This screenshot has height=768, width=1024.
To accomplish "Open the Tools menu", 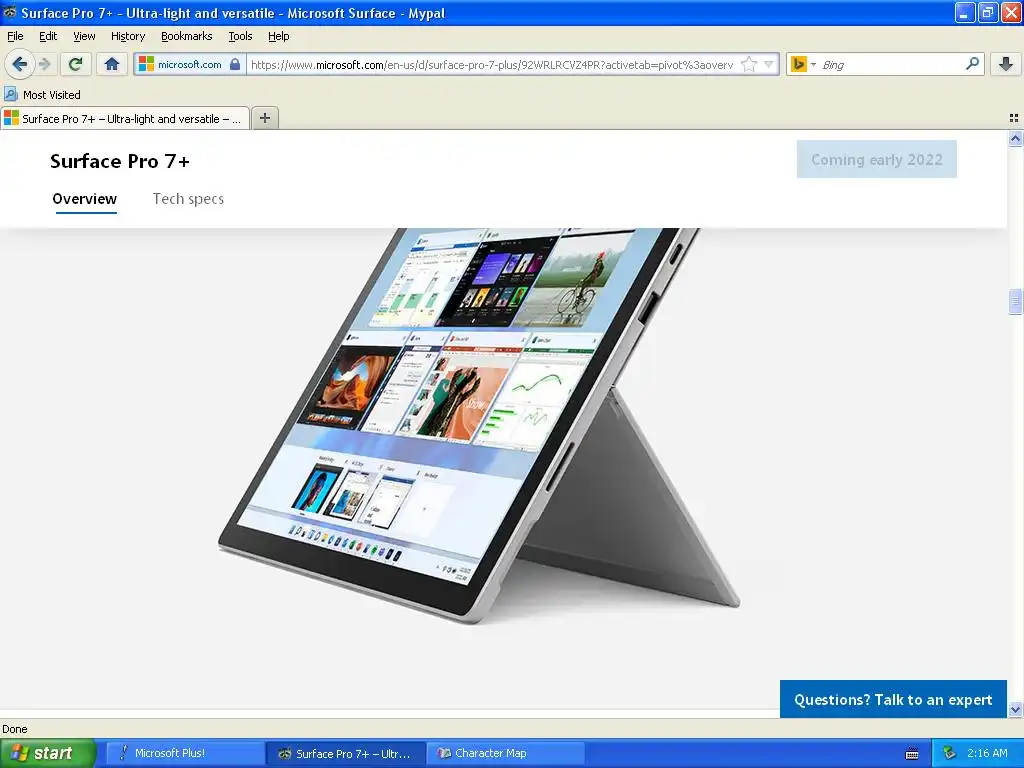I will (x=240, y=36).
